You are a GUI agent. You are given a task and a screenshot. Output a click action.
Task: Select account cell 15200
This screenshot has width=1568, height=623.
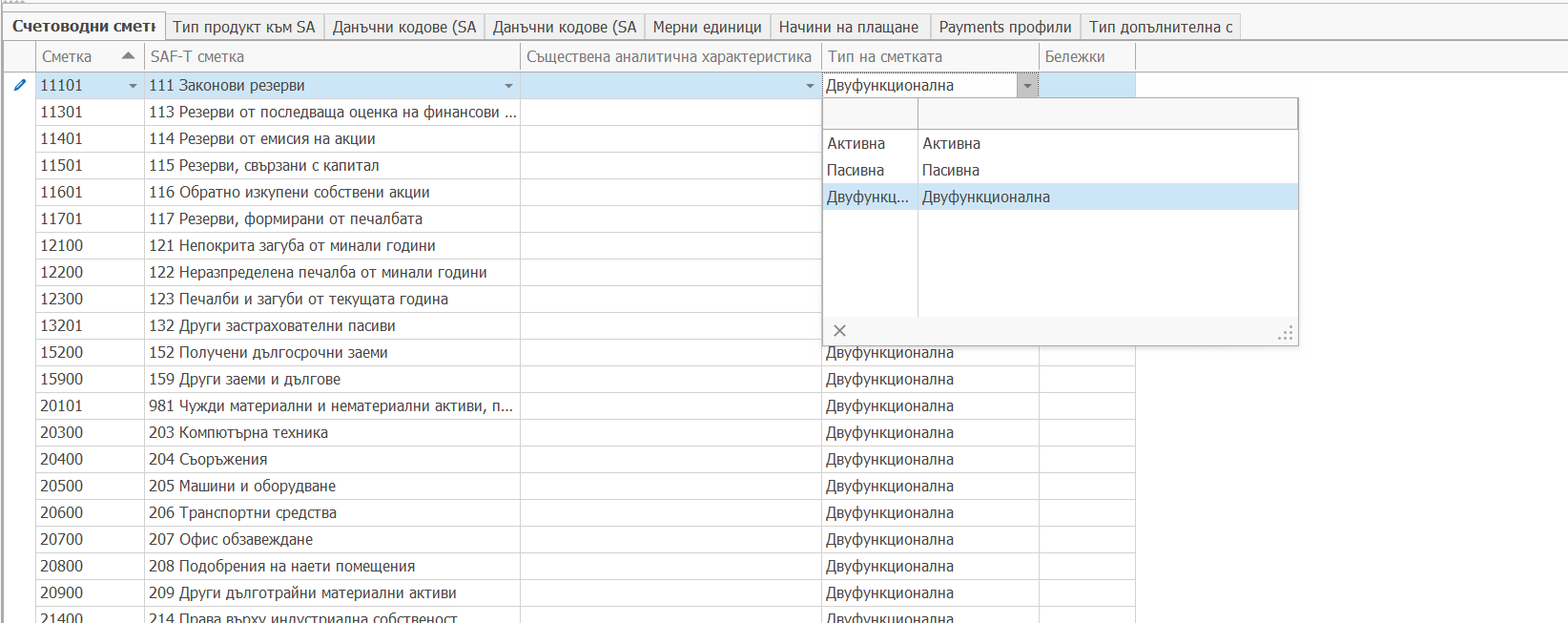(90, 352)
